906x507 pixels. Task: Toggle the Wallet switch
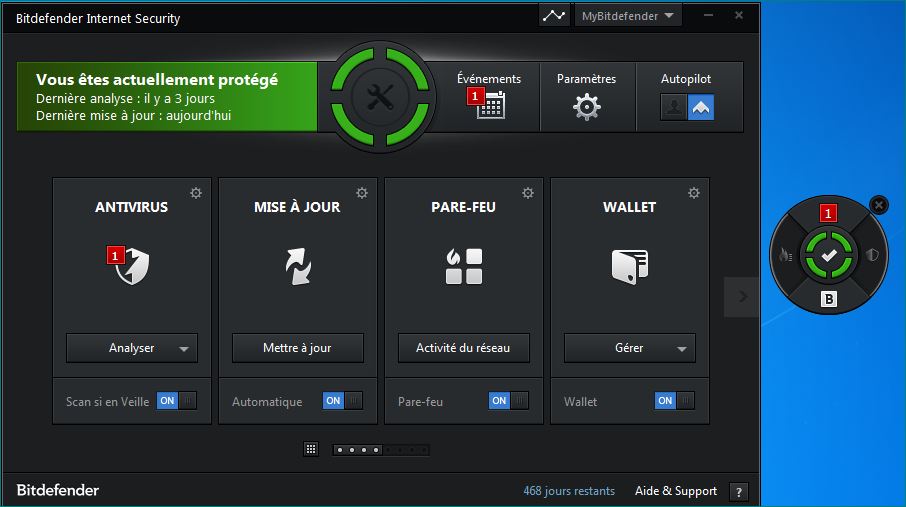point(674,401)
